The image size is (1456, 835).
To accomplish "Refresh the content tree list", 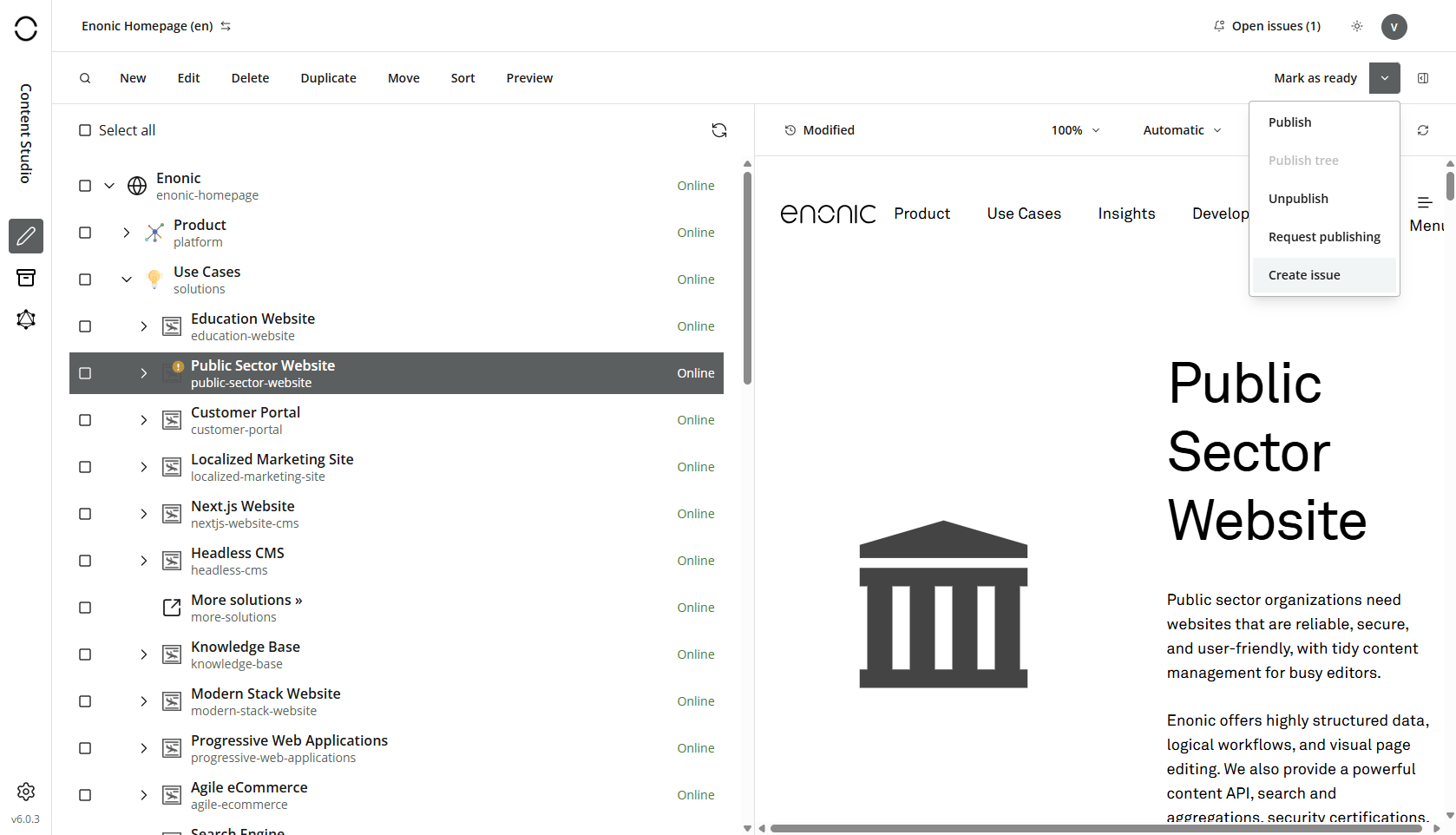I will pyautogui.click(x=719, y=130).
